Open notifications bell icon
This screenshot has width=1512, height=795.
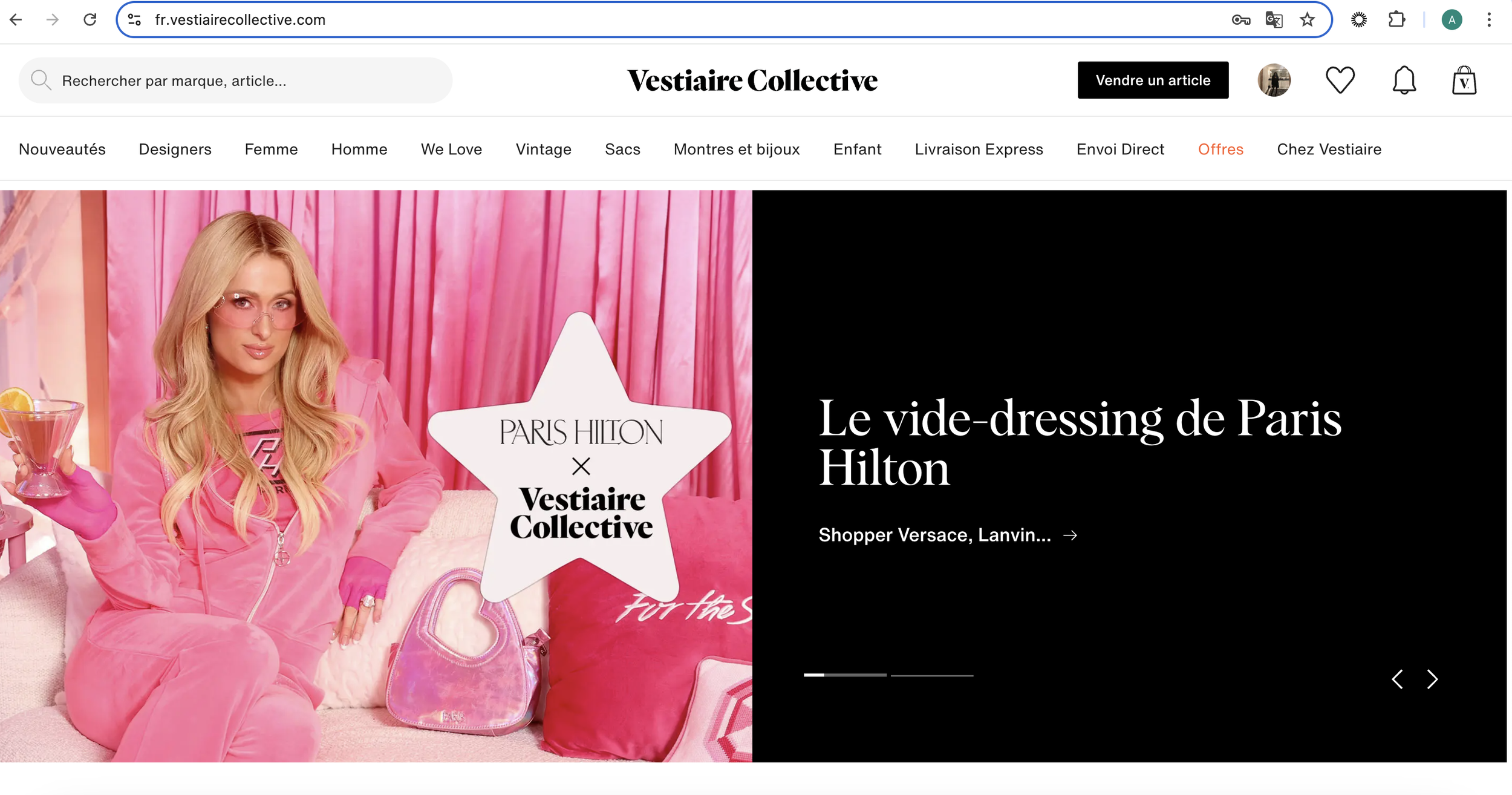(1404, 80)
